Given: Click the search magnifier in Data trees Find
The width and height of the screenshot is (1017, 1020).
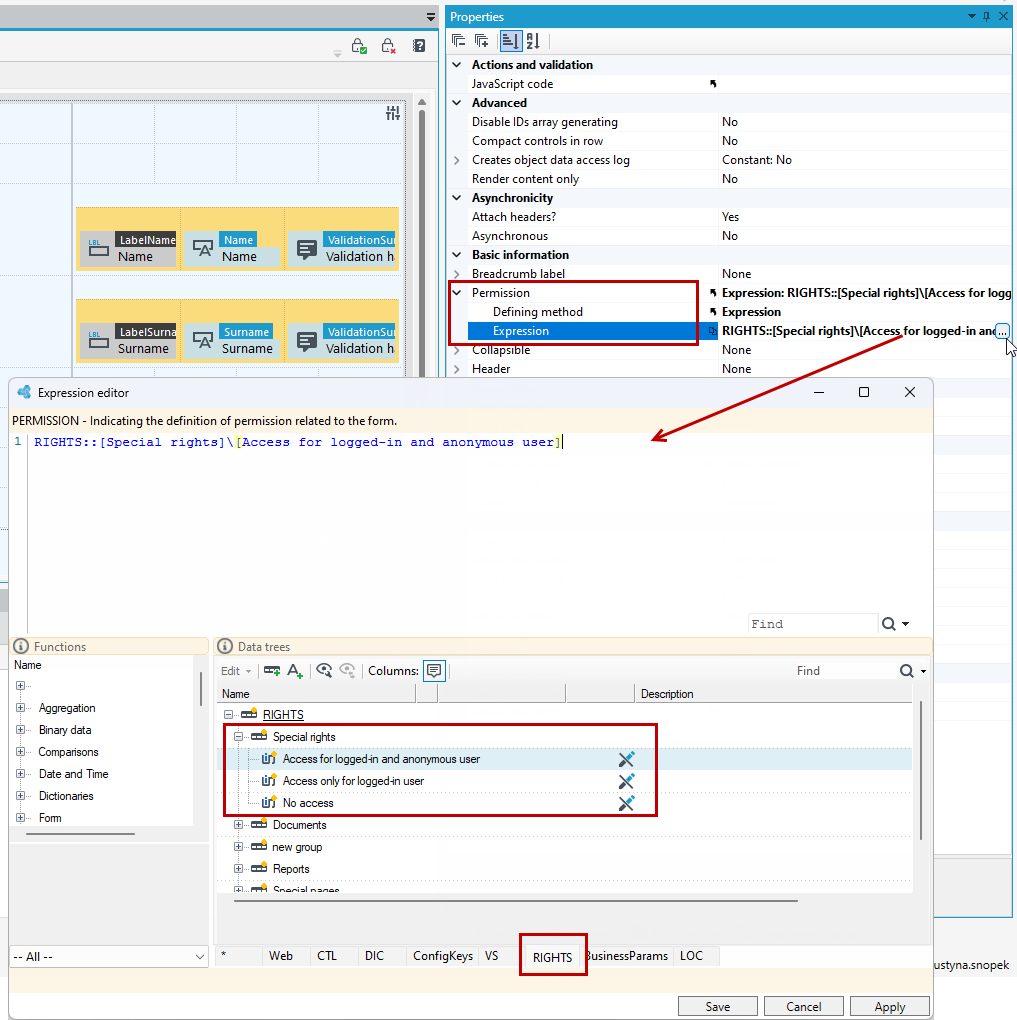Looking at the screenshot, I should point(906,671).
